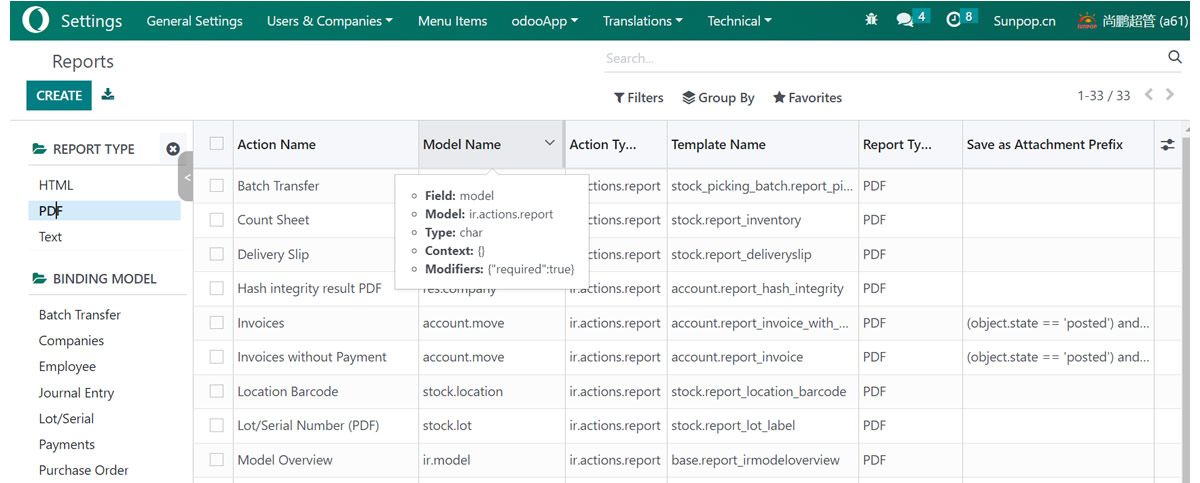
Task: Open the debug bug icon menu
Action: (872, 19)
